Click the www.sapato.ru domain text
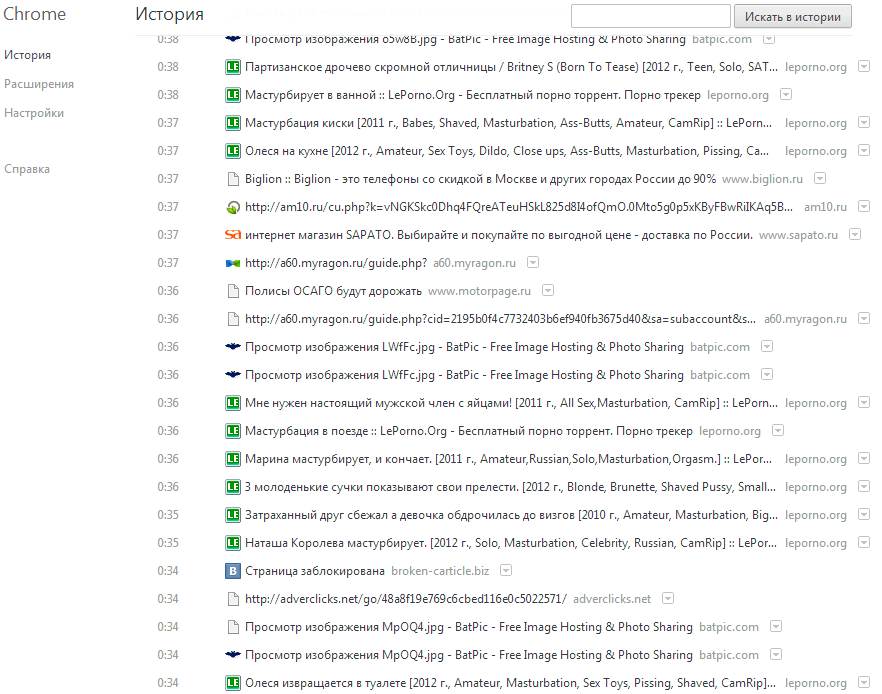Image resolution: width=882 pixels, height=694 pixels. pos(798,235)
